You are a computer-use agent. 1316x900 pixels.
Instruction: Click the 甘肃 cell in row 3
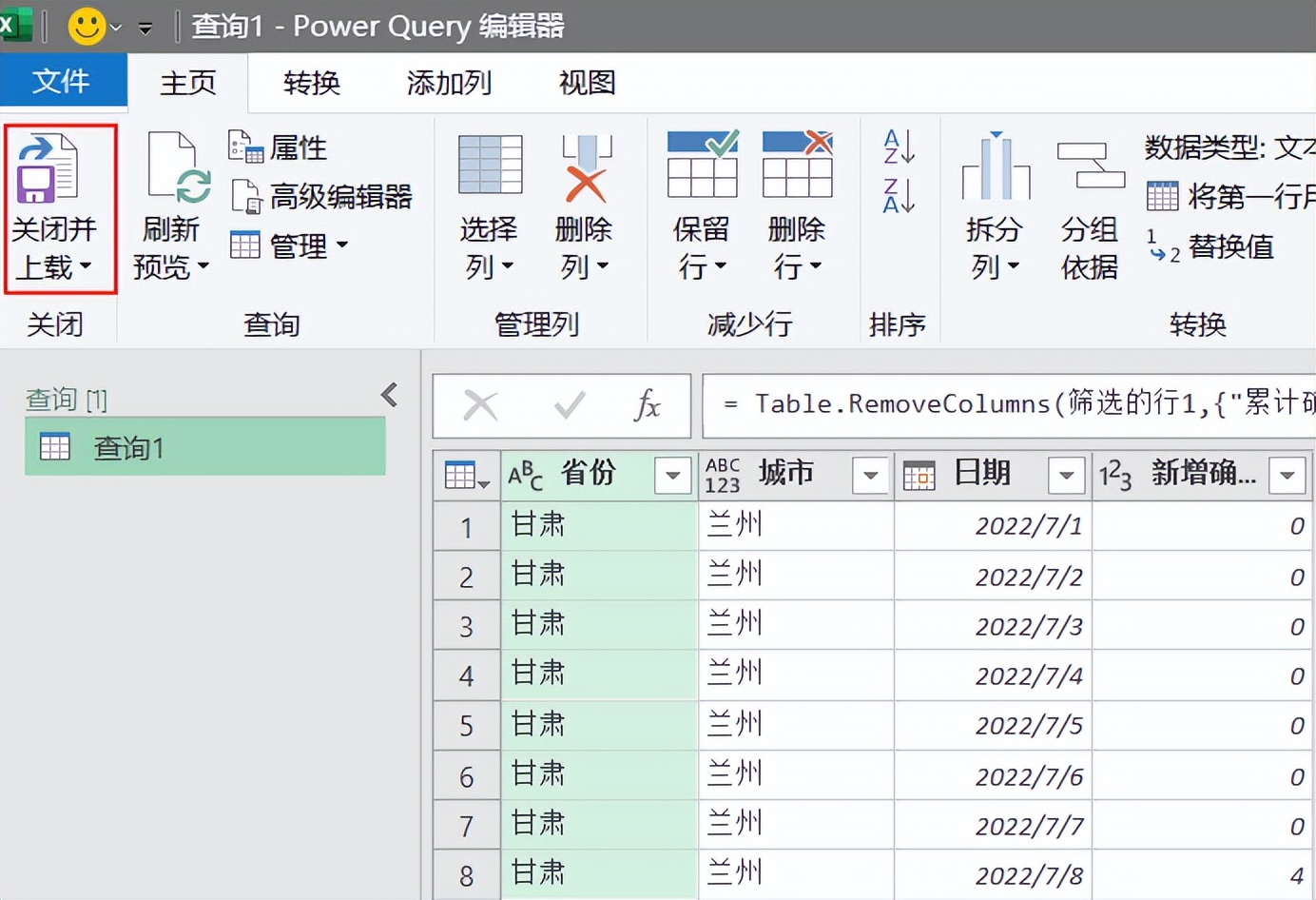(x=599, y=625)
